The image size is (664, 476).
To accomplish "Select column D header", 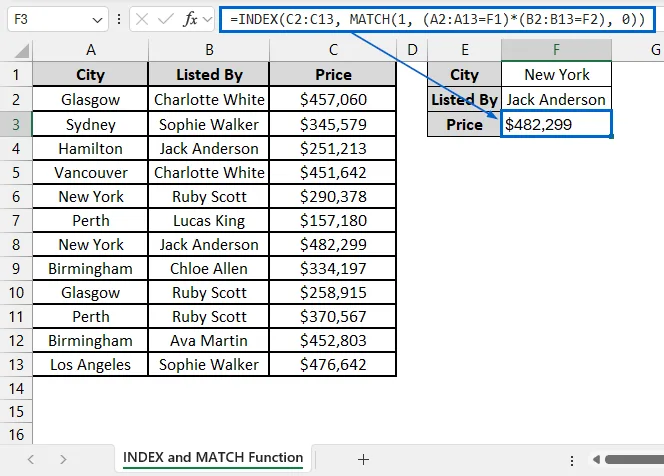I will point(412,50).
